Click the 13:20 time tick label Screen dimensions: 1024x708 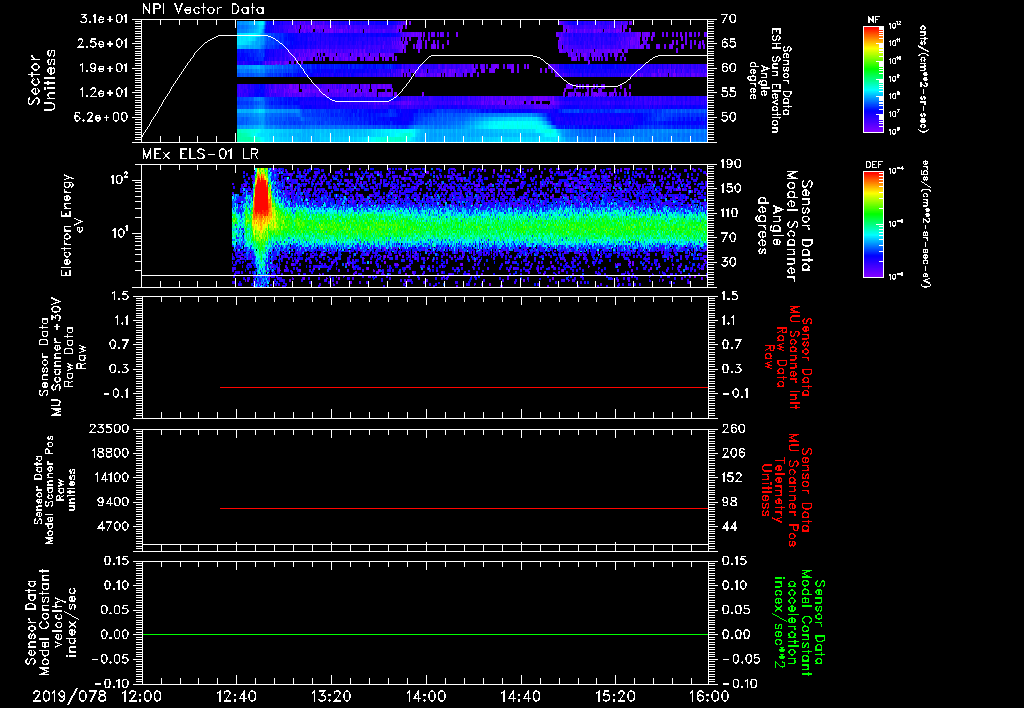click(331, 697)
